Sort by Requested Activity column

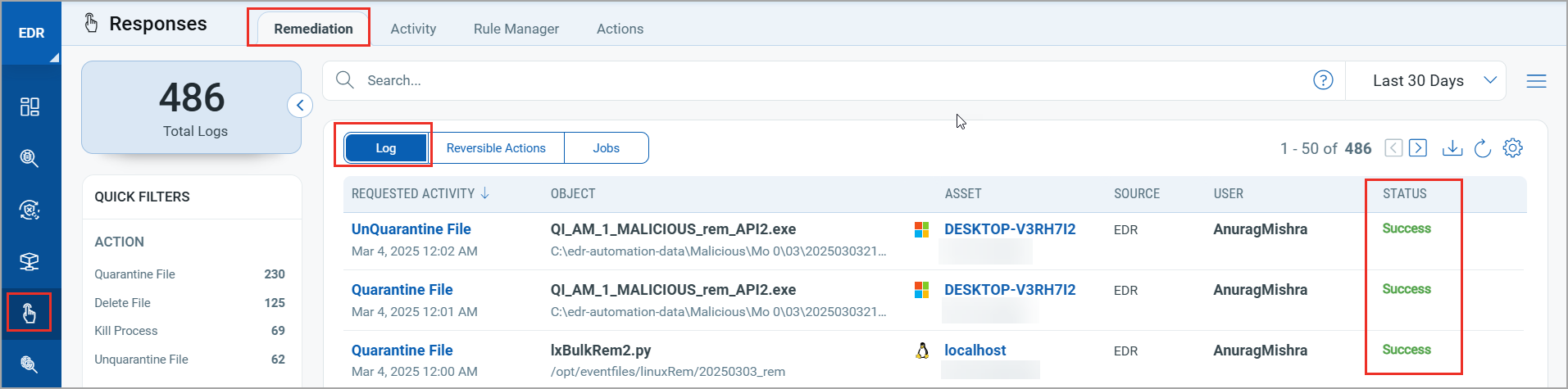(420, 194)
